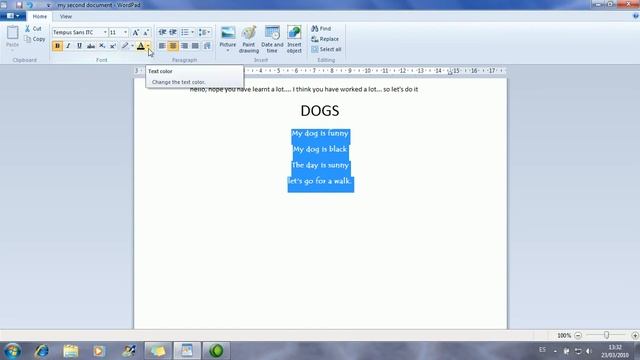Viewport: 640px width, 360px height.
Task: Click the ruler right indent marker
Action: point(450,73)
